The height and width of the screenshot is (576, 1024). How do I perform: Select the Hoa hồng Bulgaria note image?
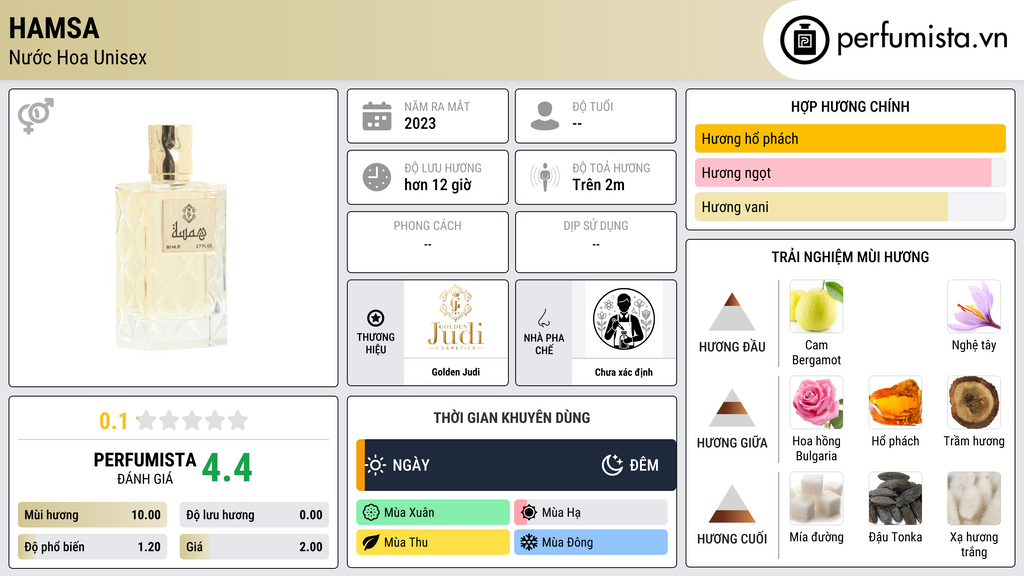[x=816, y=402]
